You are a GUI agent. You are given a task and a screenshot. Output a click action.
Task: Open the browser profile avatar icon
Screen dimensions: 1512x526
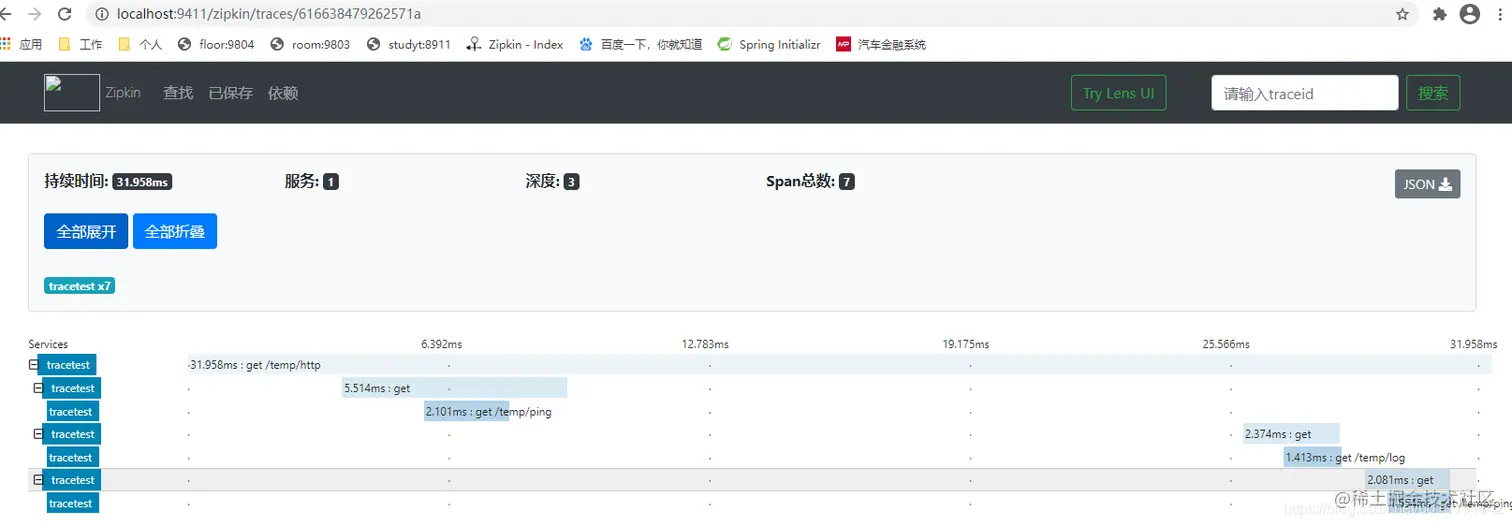1469,14
